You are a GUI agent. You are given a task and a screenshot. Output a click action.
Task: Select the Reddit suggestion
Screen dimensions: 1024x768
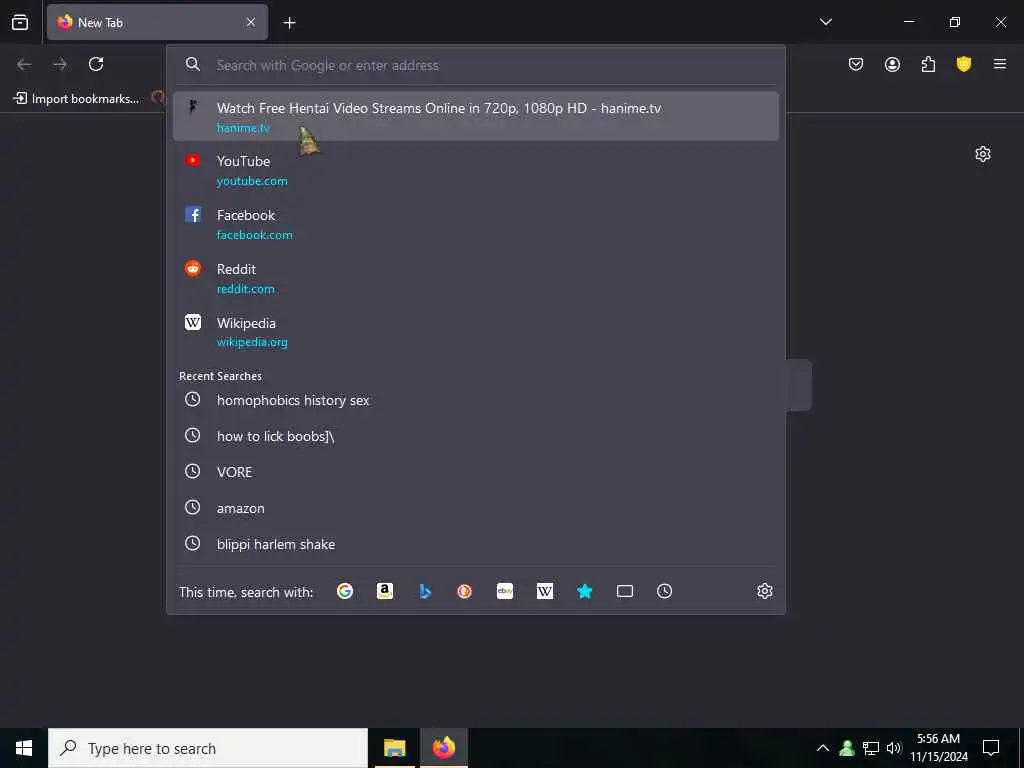475,278
